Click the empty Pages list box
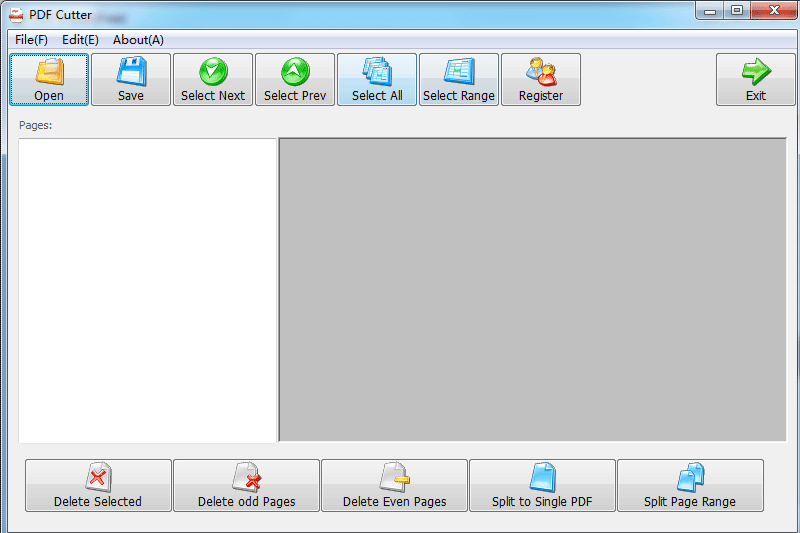800x533 pixels. point(147,290)
